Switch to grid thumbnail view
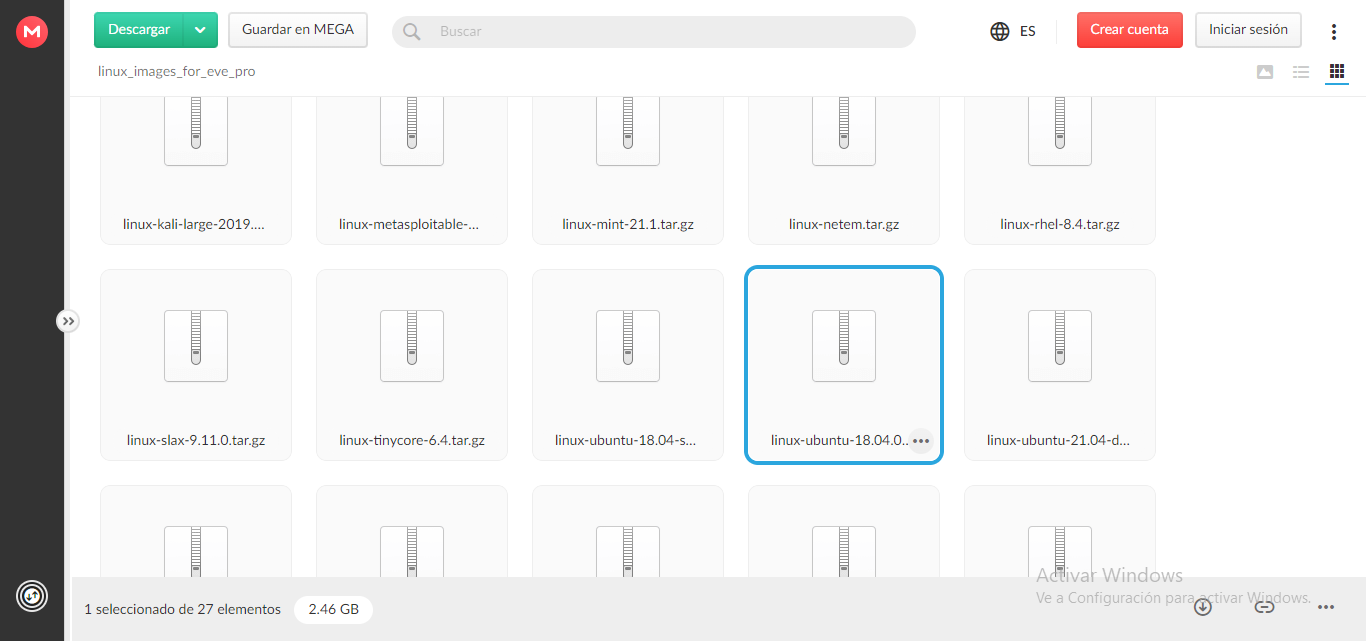Screen dimensions: 1366x641 (x=1336, y=72)
